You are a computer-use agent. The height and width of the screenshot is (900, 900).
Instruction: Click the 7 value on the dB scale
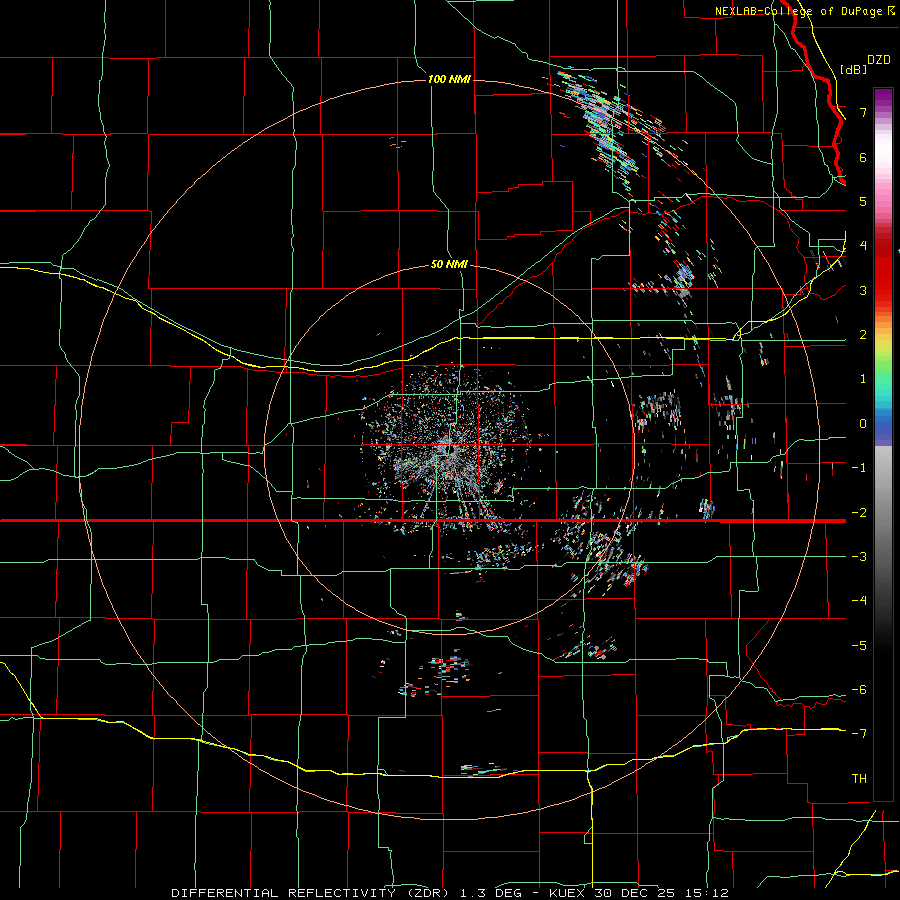[x=863, y=112]
